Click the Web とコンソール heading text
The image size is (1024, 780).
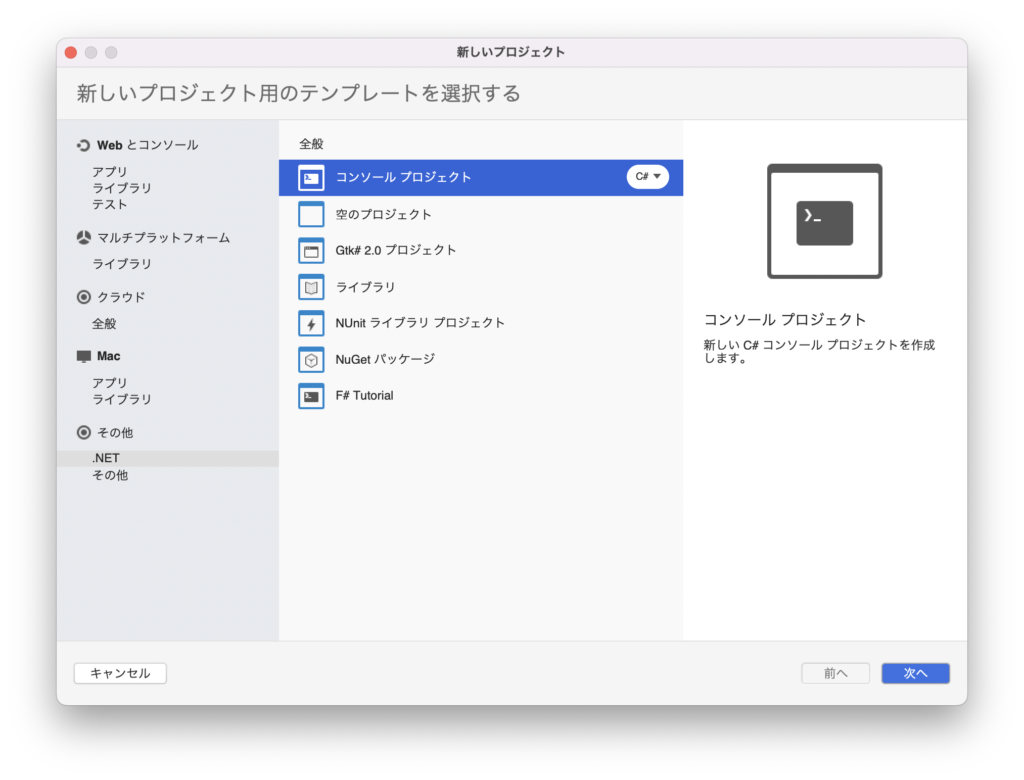tap(148, 145)
